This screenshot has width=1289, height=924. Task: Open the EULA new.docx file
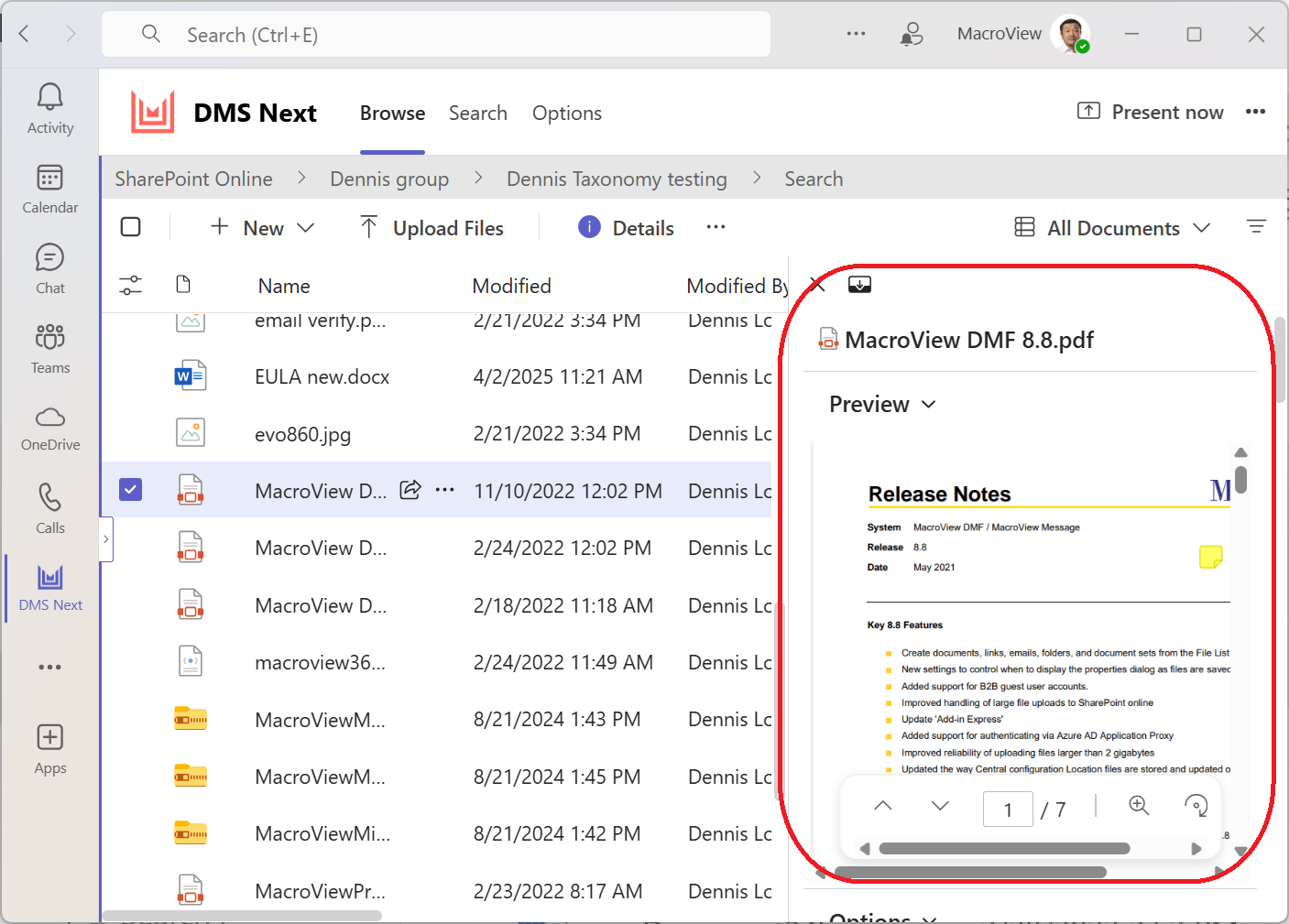[322, 376]
